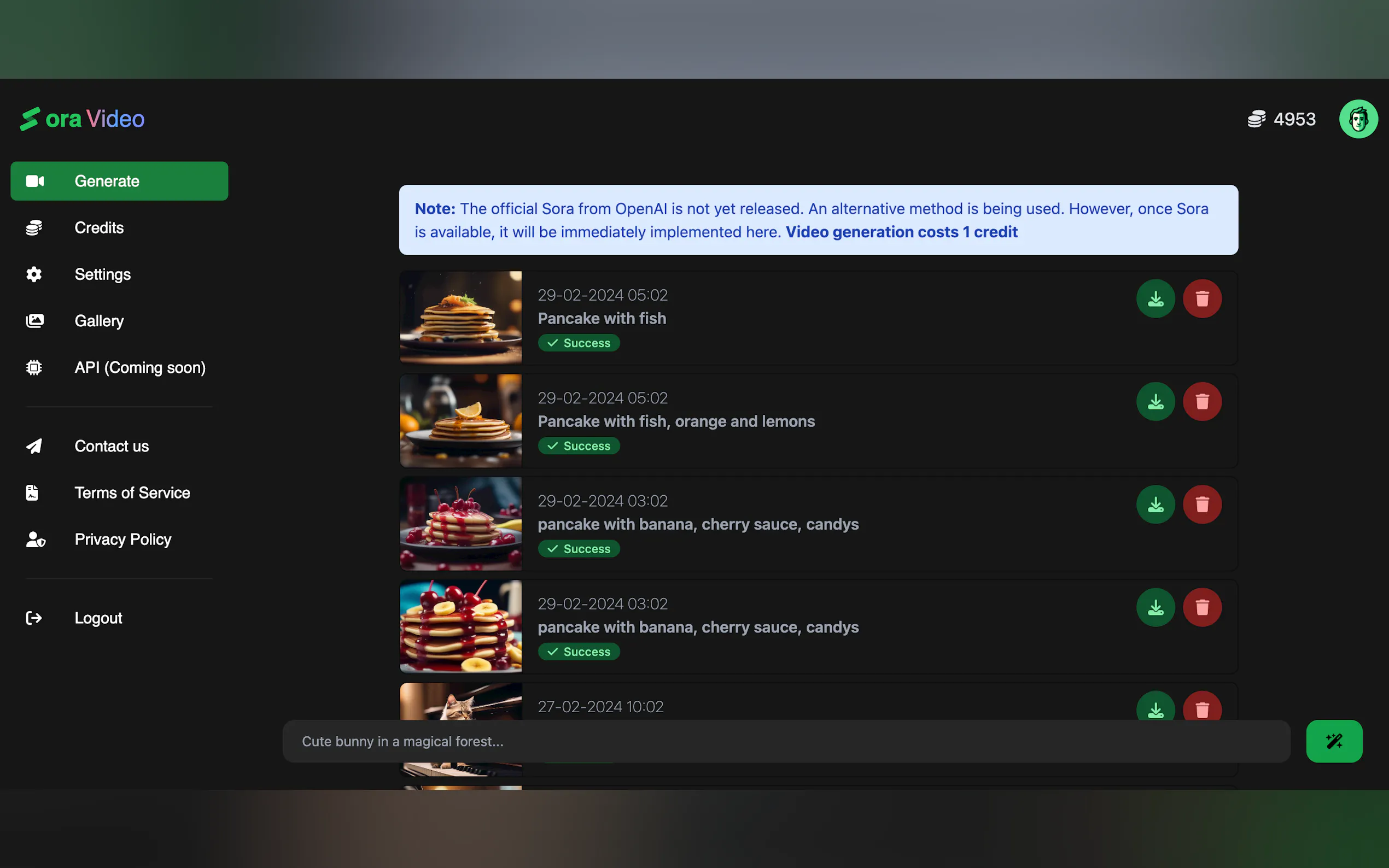Go to Settings in sidebar
The height and width of the screenshot is (868, 1389).
coord(102,274)
